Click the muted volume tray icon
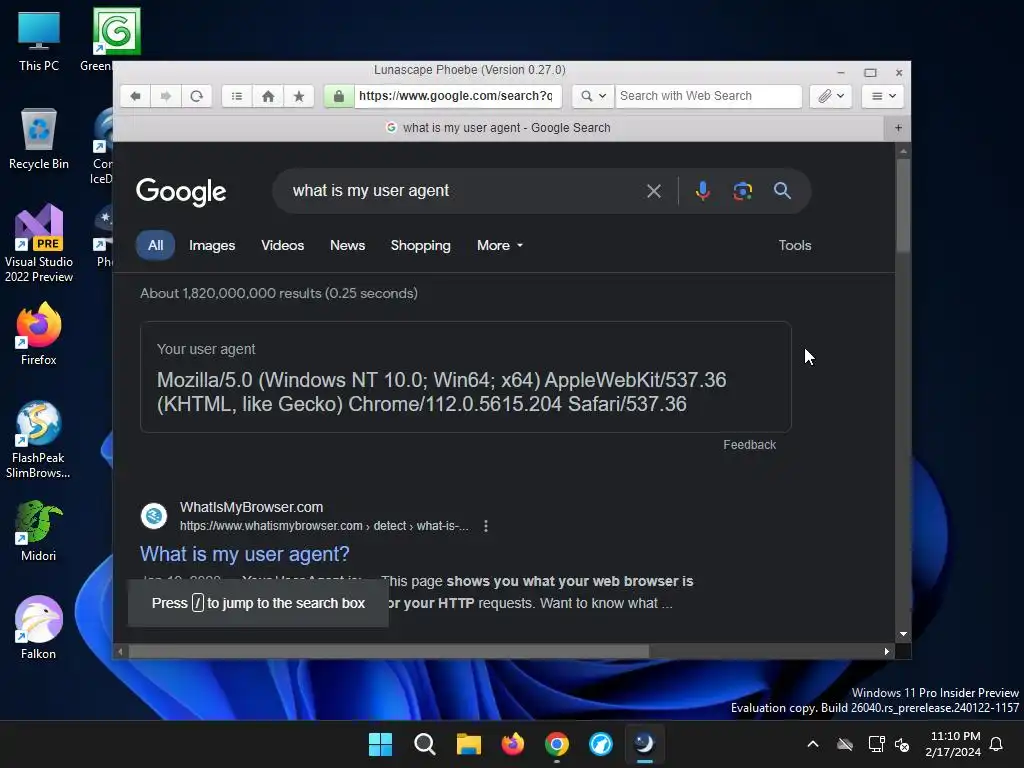The width and height of the screenshot is (1024, 768). click(903, 744)
